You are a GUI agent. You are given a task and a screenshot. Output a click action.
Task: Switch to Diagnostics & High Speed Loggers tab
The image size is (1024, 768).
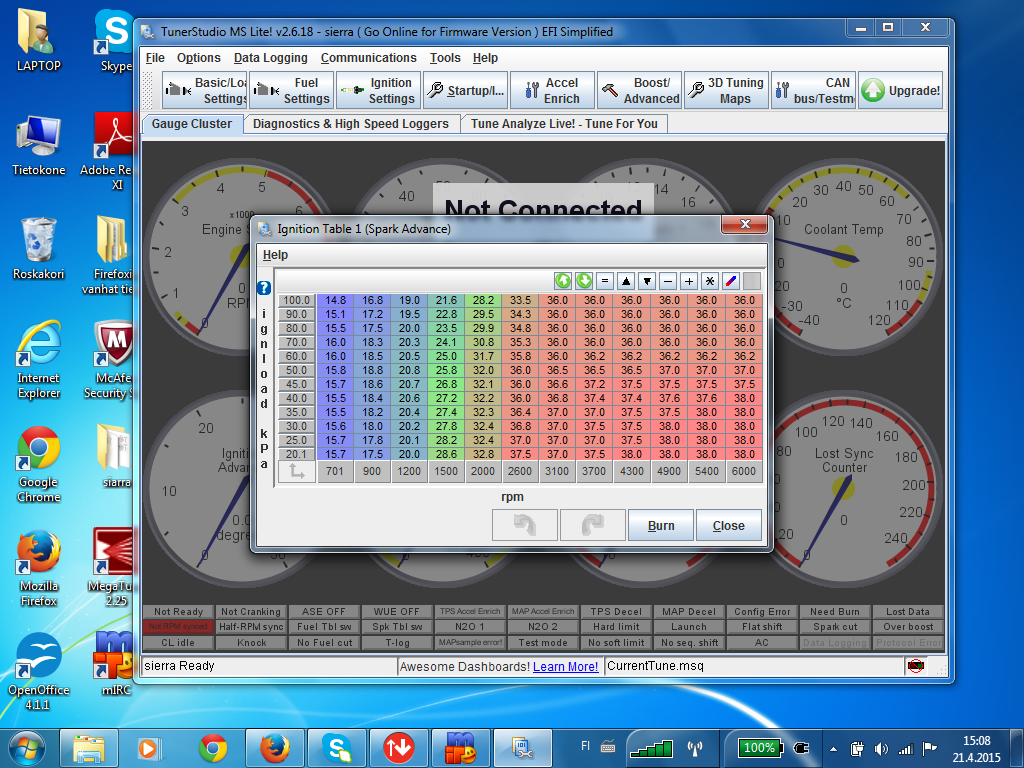pyautogui.click(x=351, y=123)
